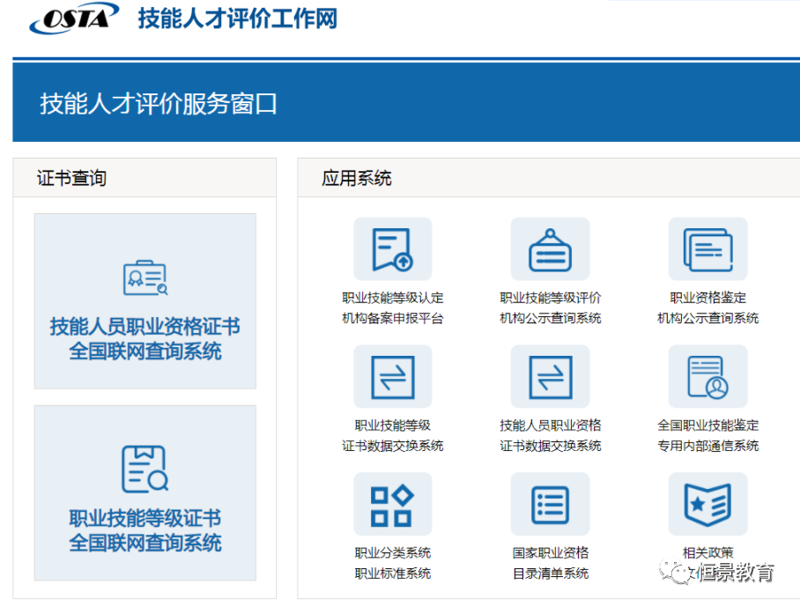Select the 应用系统 panel heading
The width and height of the screenshot is (800, 607).
[x=356, y=179]
